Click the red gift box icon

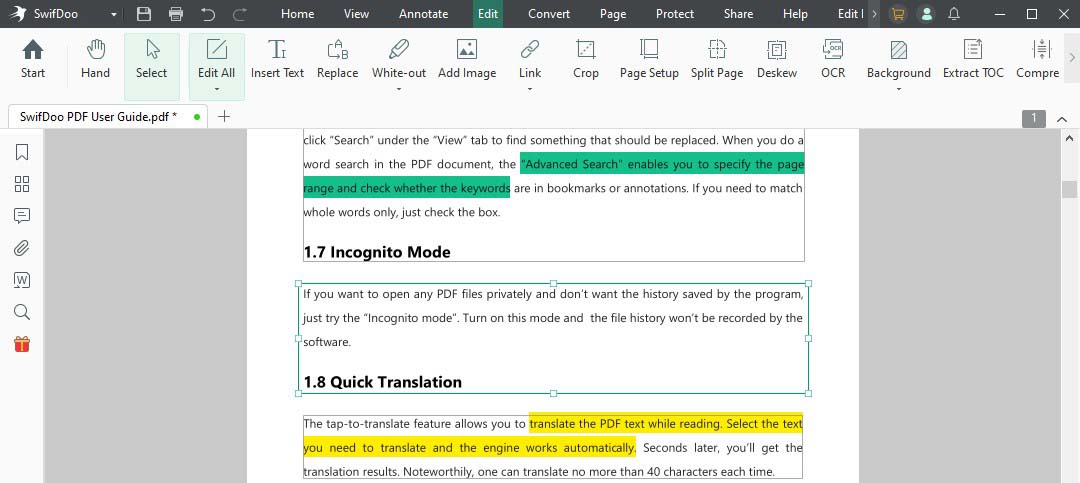click(x=22, y=344)
